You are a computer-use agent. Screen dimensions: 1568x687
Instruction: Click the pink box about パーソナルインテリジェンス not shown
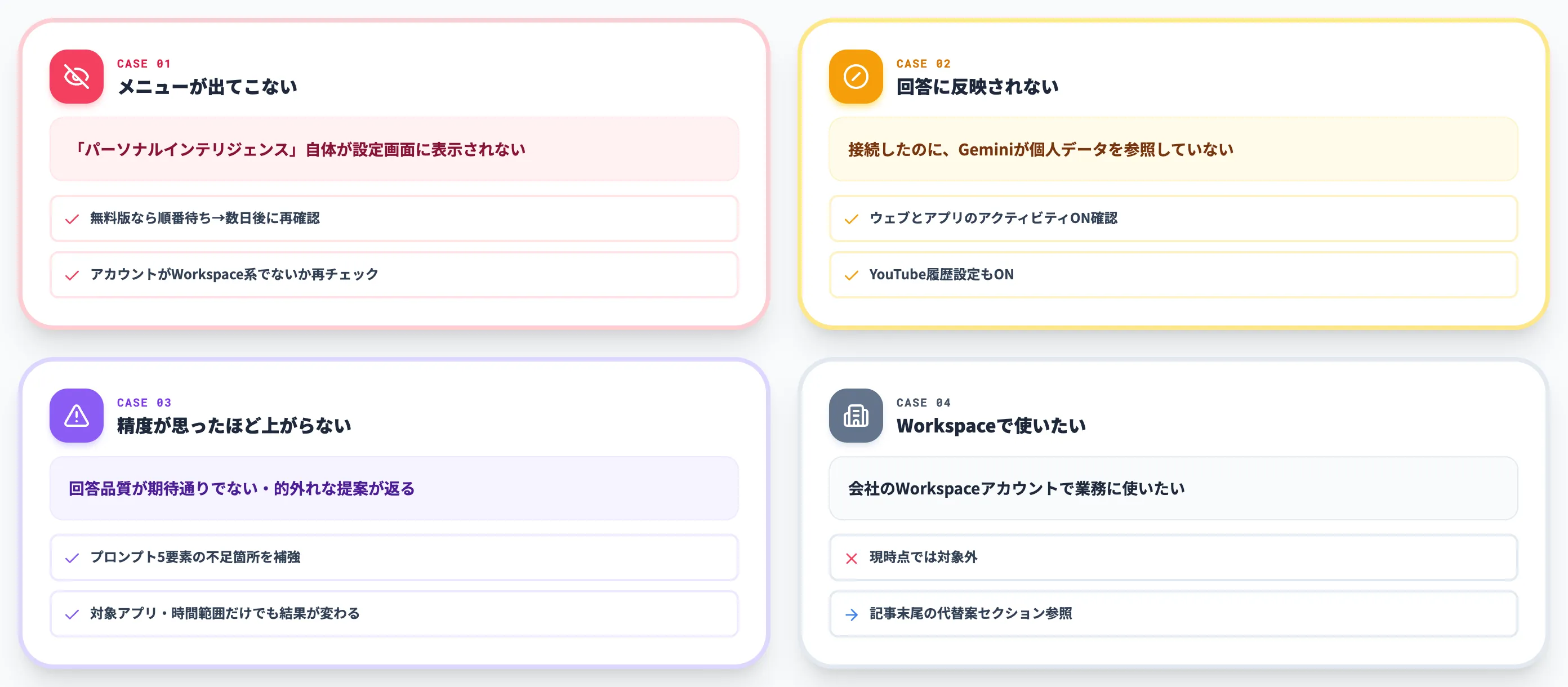coord(394,149)
